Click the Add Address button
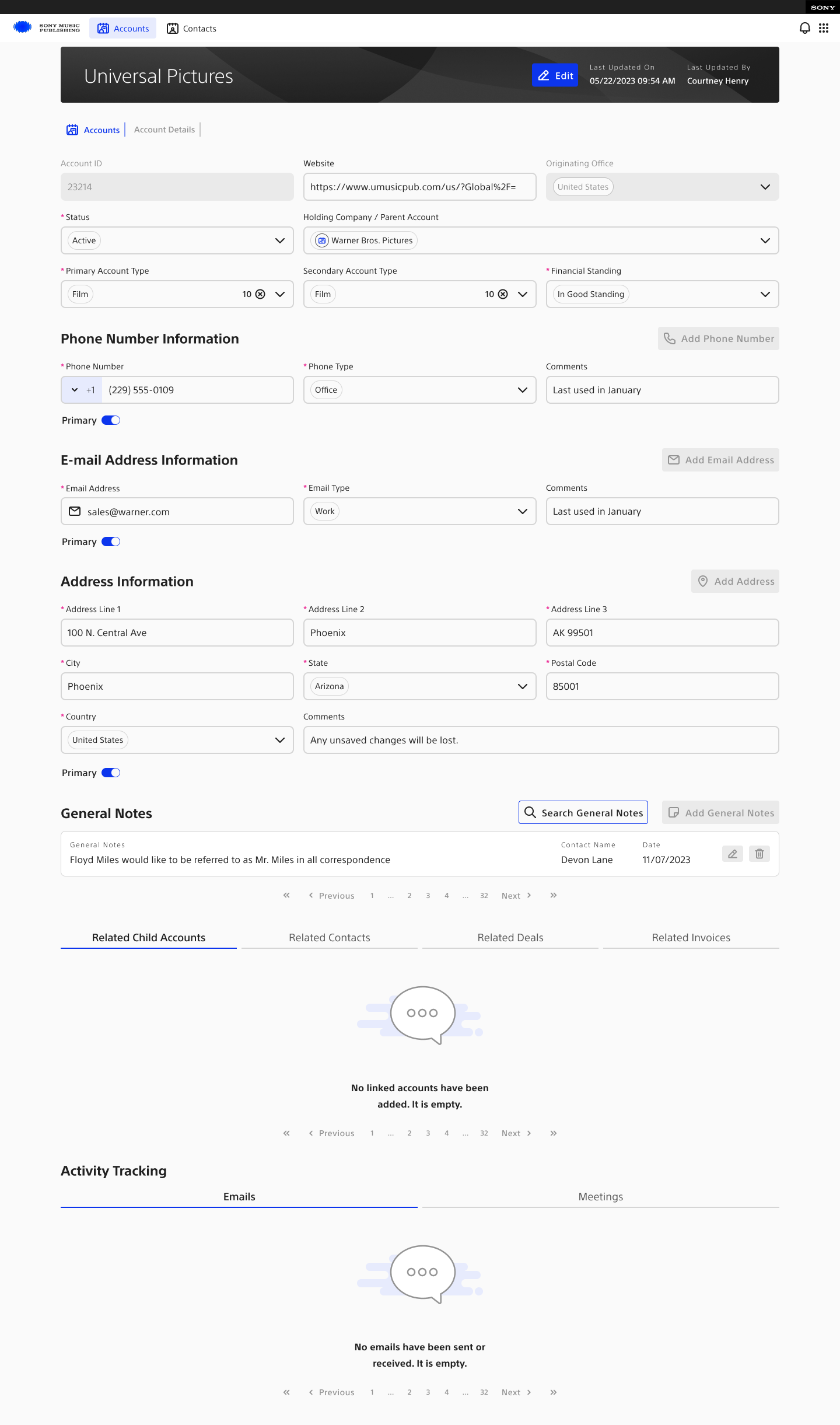 735,581
